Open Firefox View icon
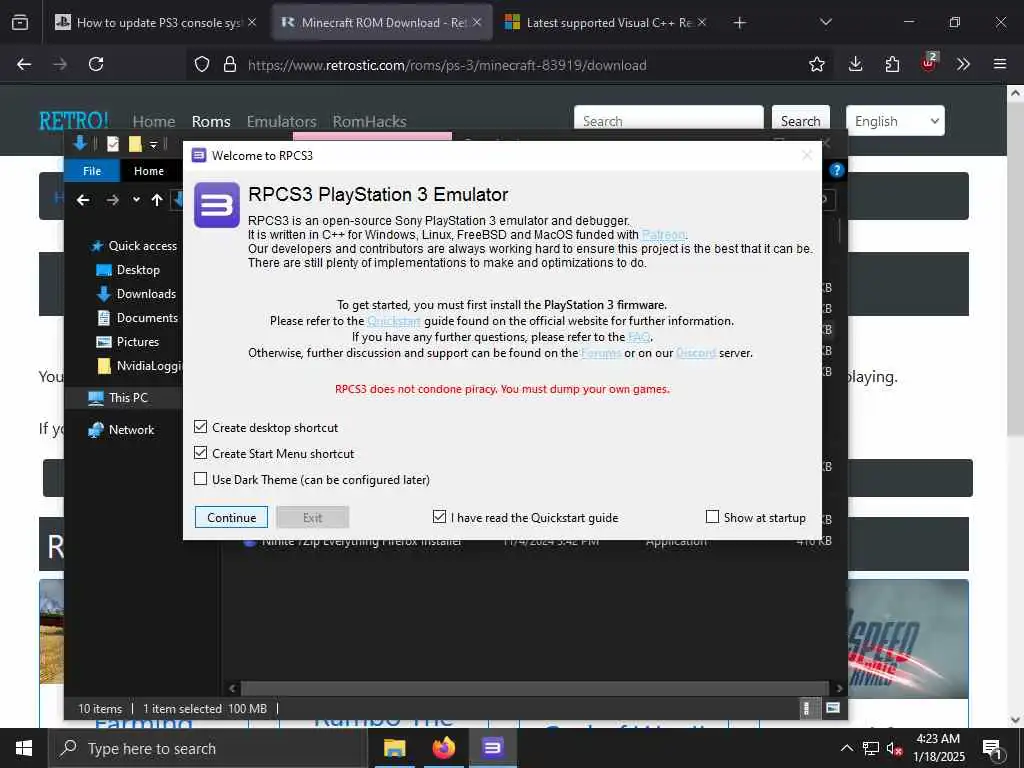 pos(20,22)
